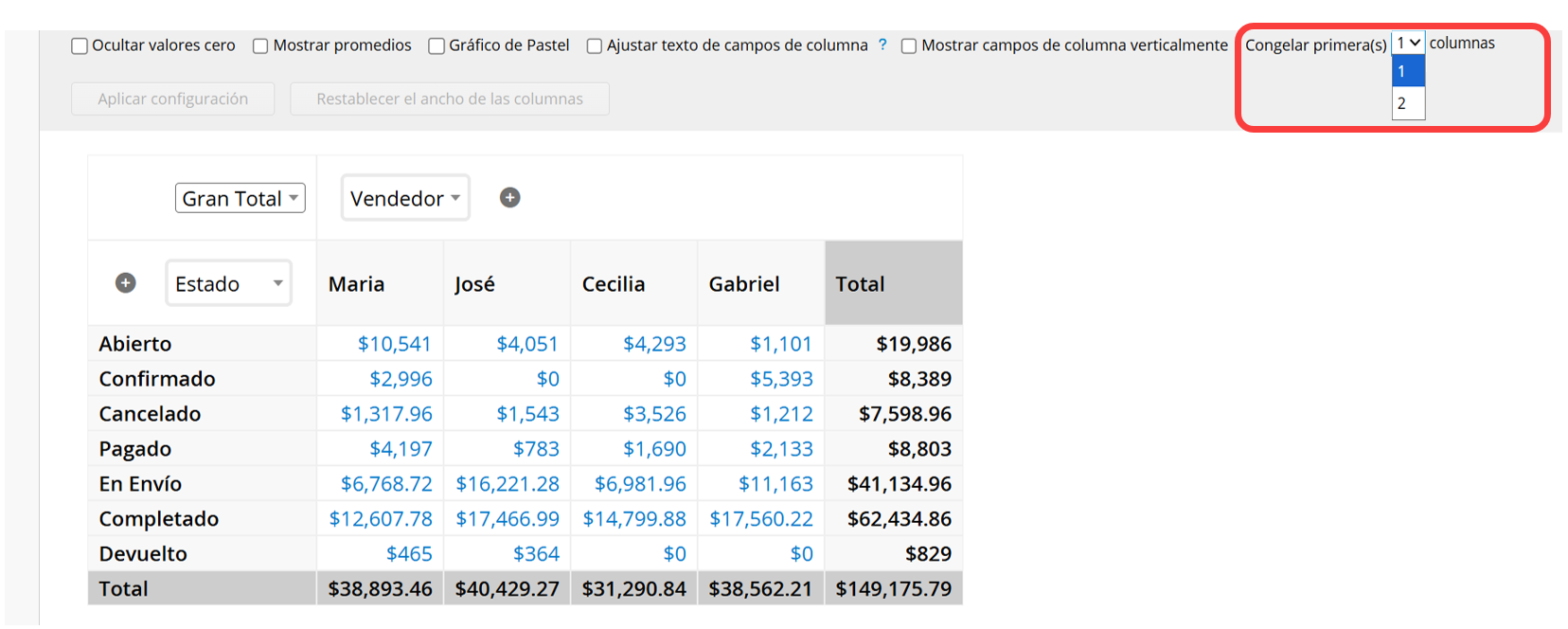Open the Estado row field dropdown
1568x629 pixels.
[x=228, y=283]
